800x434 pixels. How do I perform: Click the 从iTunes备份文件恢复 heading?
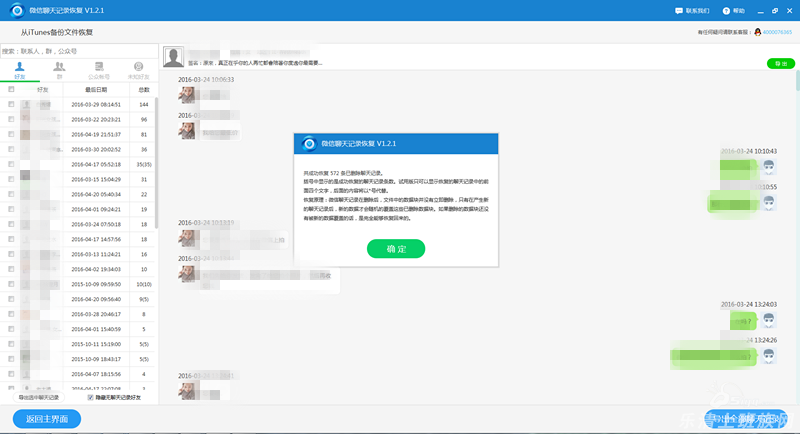click(x=57, y=32)
